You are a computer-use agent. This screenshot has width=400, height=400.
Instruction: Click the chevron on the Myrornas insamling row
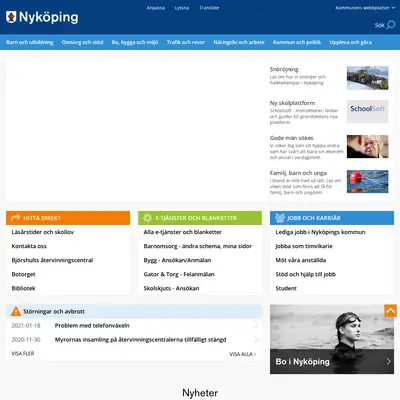click(256, 339)
